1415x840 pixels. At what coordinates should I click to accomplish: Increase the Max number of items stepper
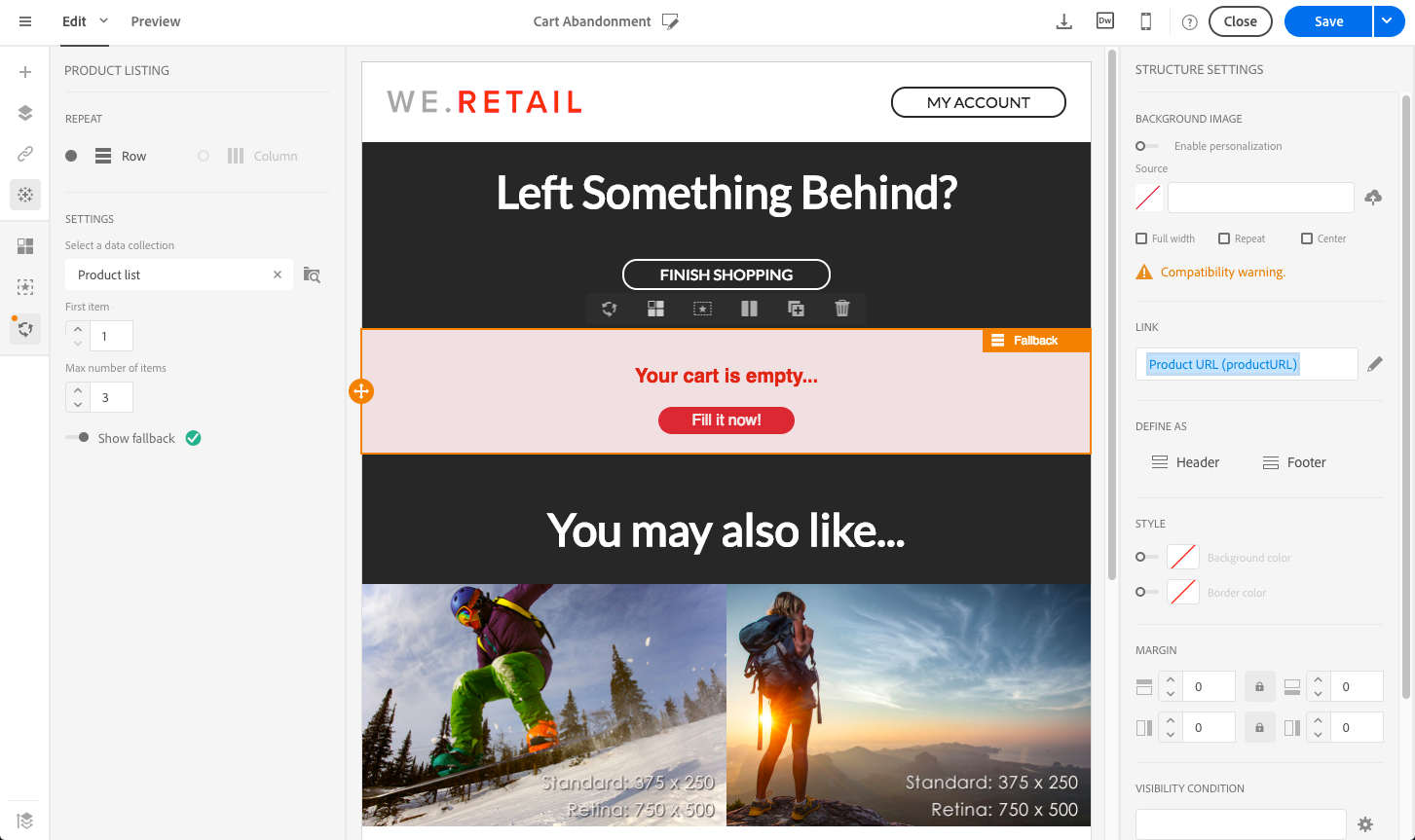(x=78, y=390)
